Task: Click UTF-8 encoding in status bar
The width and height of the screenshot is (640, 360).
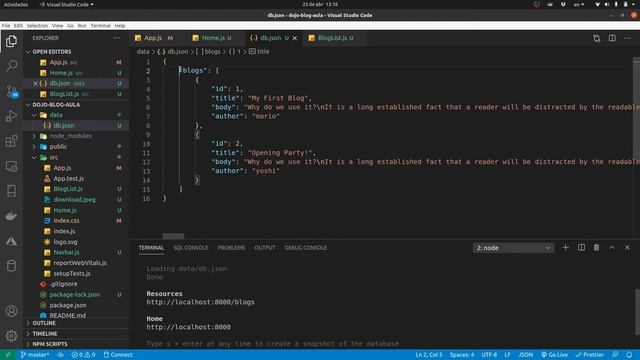Action: (489, 355)
